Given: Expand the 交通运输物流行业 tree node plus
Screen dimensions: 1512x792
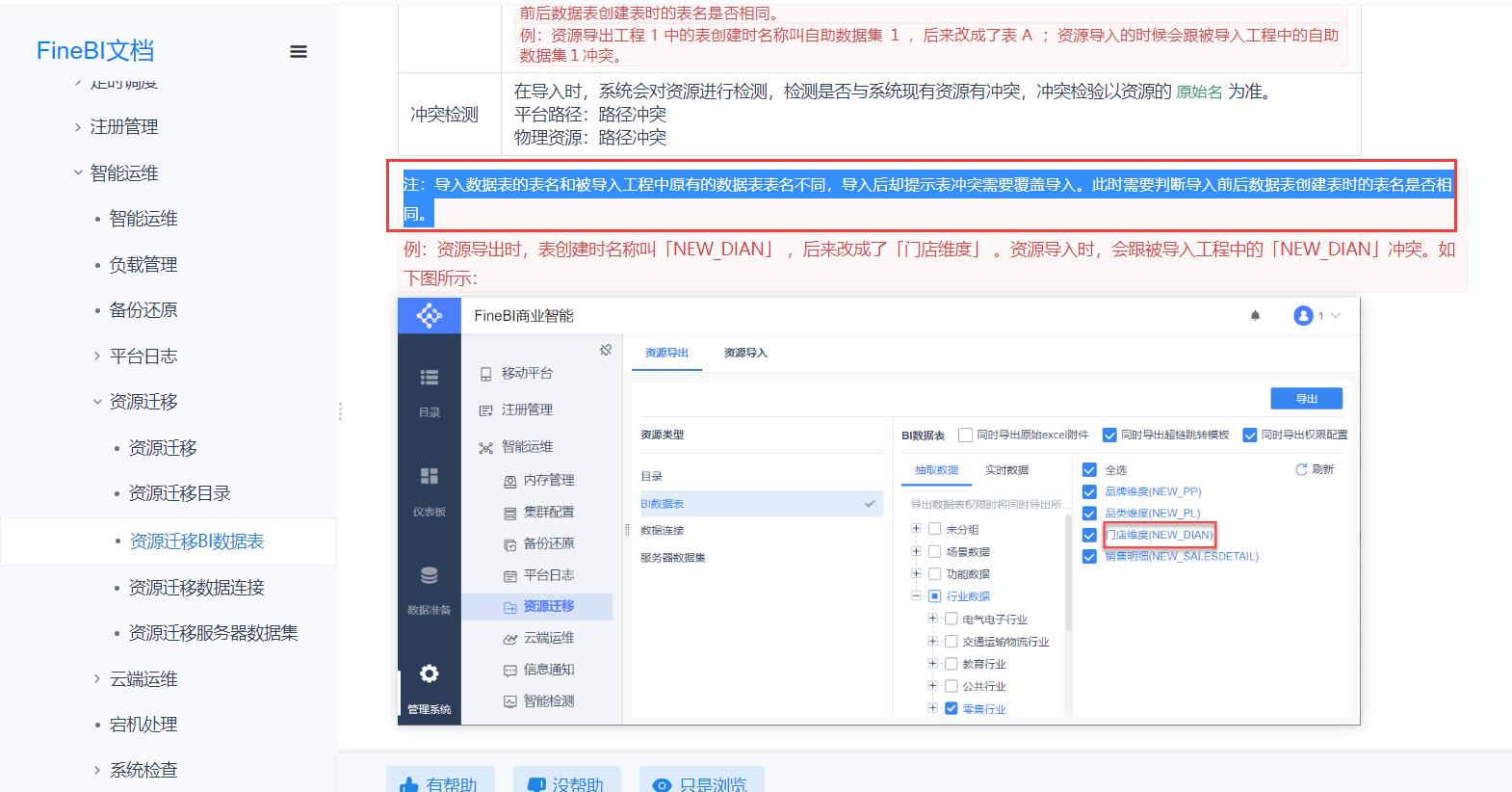Looking at the screenshot, I should click(932, 641).
